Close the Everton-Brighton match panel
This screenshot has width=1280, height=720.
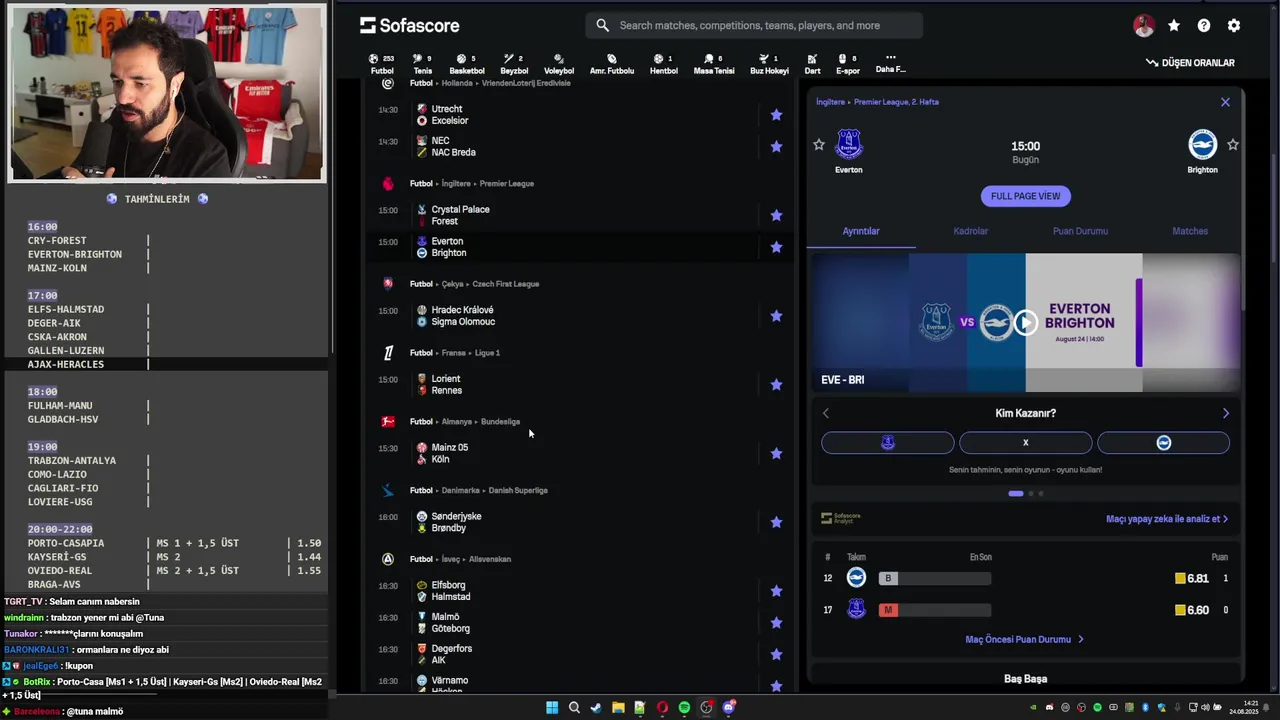(1225, 102)
